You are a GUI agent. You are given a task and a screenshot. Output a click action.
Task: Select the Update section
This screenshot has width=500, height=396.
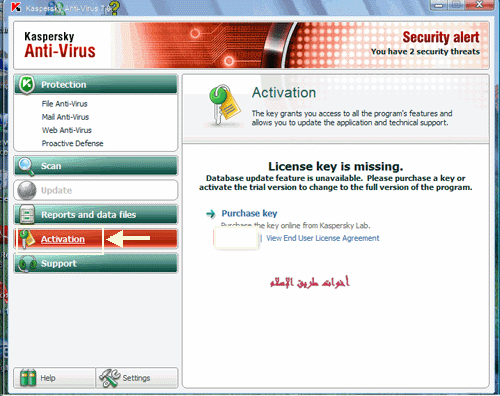click(96, 190)
